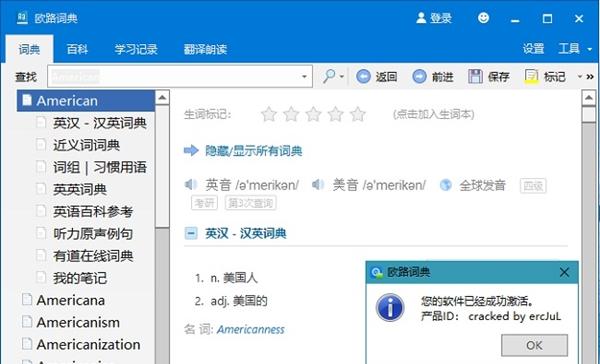Click the 欧路词典 app icon in title bar
Viewport: 600px width, 364px height.
coord(22,18)
